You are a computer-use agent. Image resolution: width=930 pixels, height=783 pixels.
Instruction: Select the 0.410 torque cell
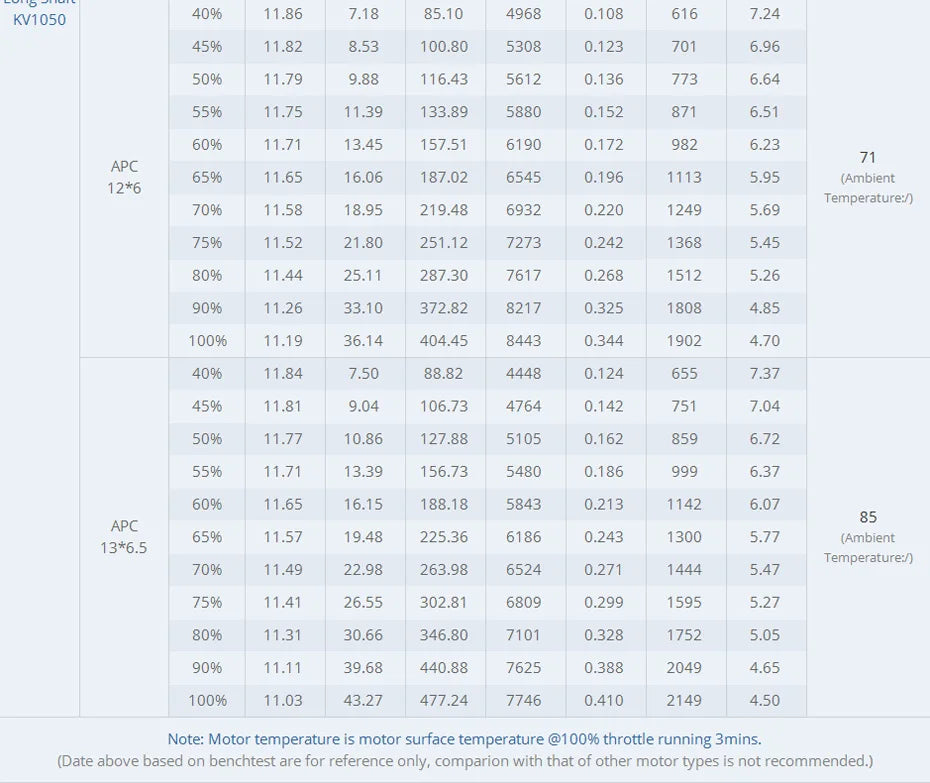click(604, 701)
